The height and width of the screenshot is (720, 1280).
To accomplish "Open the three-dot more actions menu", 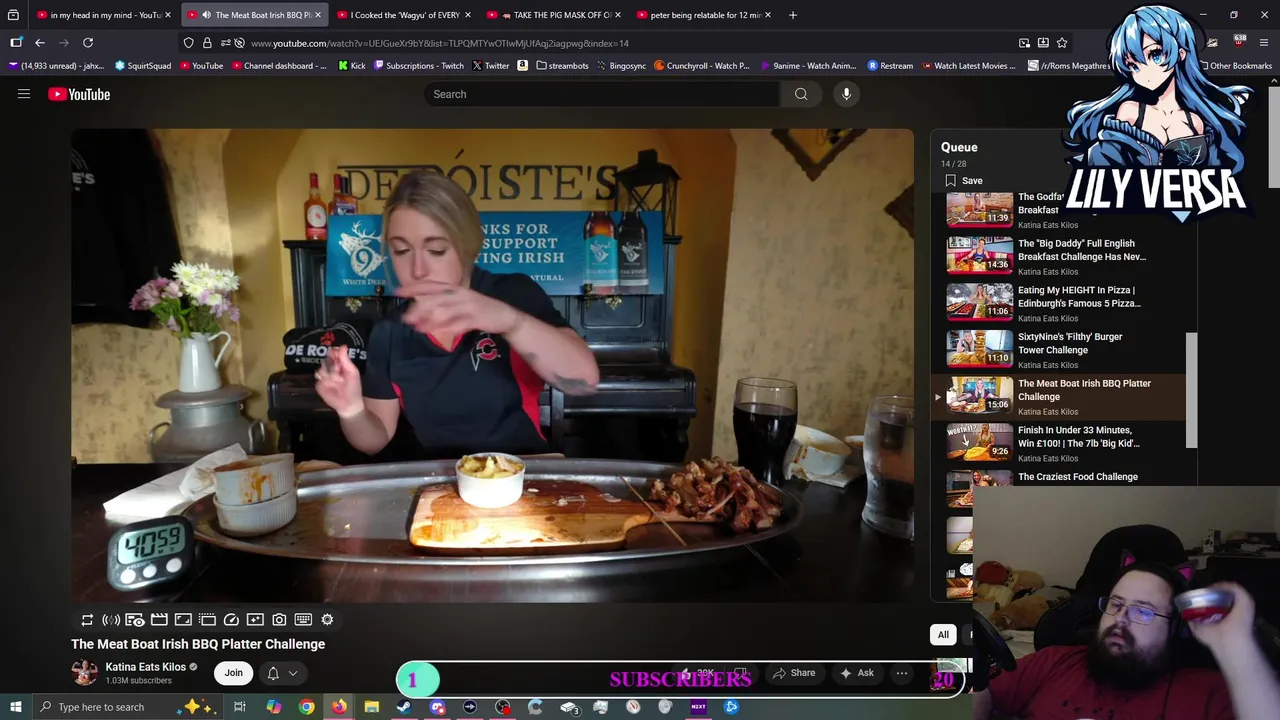I will [901, 673].
